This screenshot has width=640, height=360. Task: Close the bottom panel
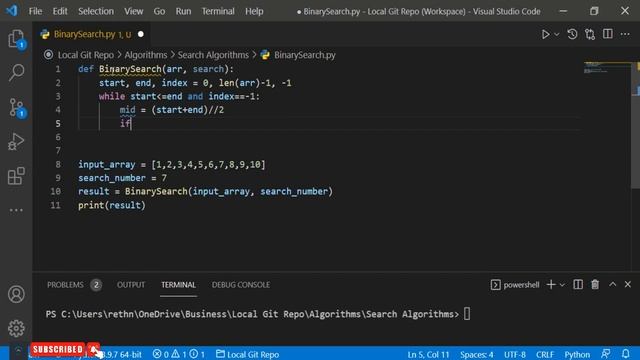coord(627,284)
